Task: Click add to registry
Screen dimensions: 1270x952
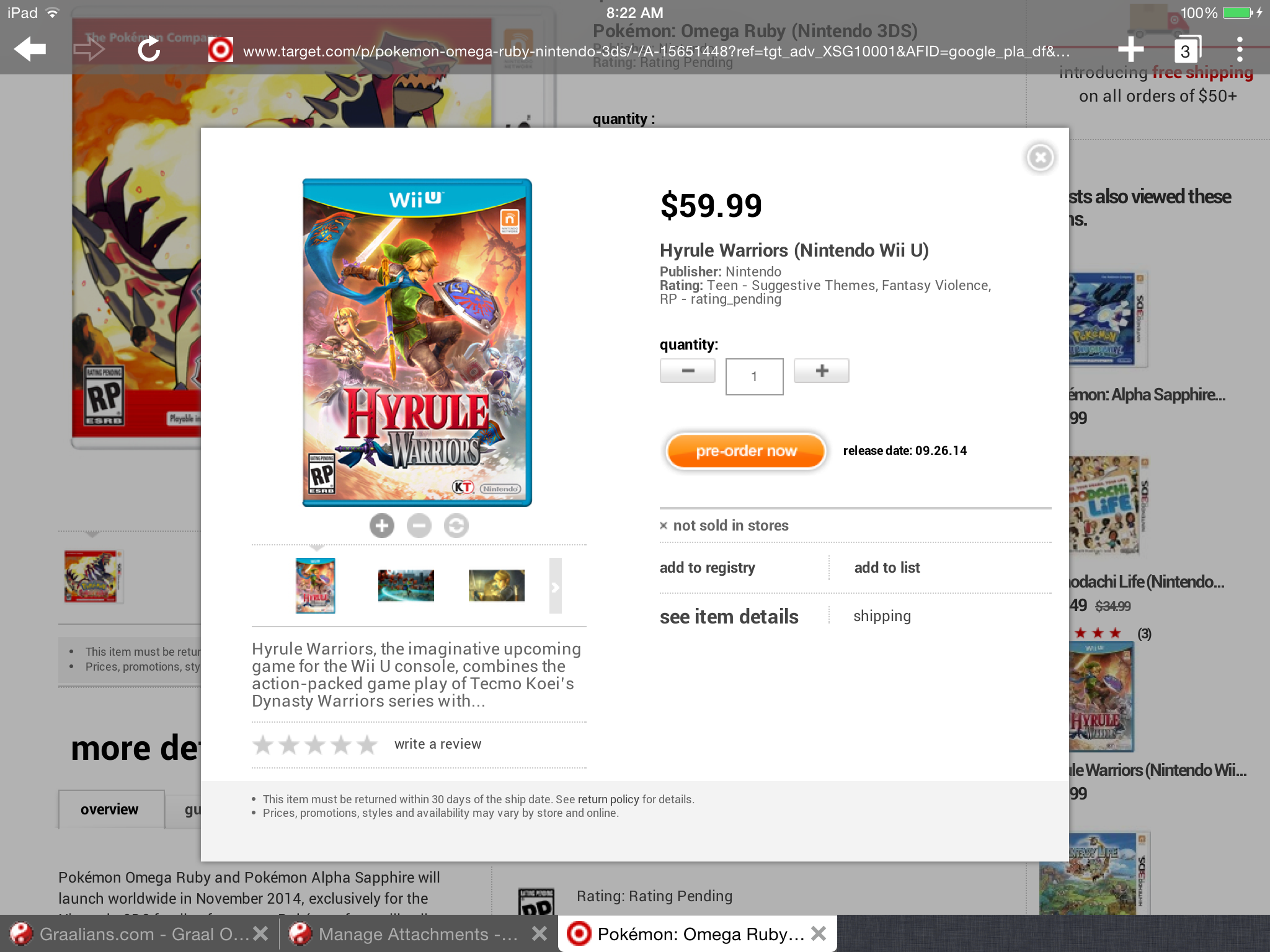Action: pos(708,568)
